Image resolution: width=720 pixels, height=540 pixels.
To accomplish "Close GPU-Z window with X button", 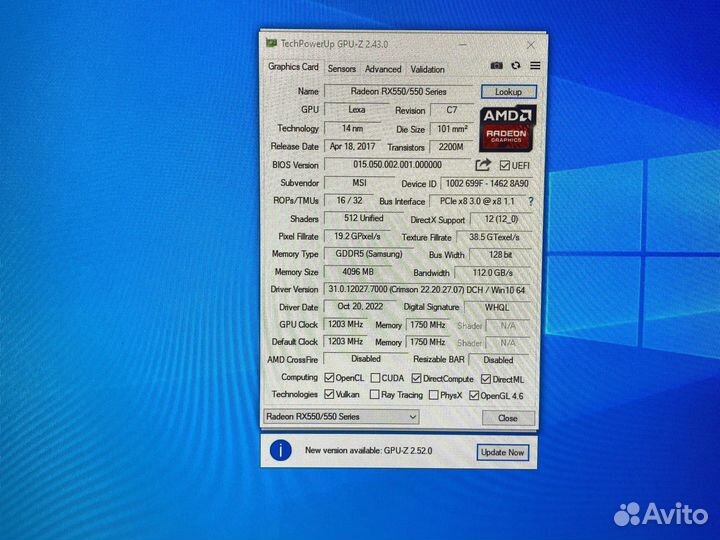I will coord(530,45).
